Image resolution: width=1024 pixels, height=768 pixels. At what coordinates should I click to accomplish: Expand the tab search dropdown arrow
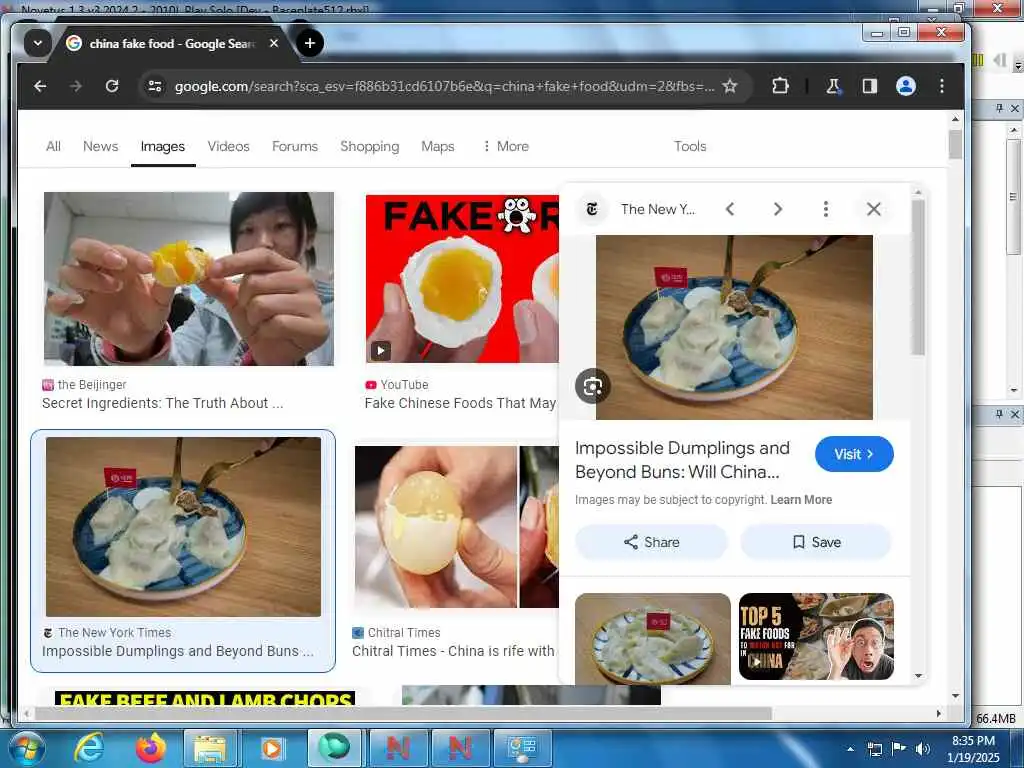click(x=38, y=43)
